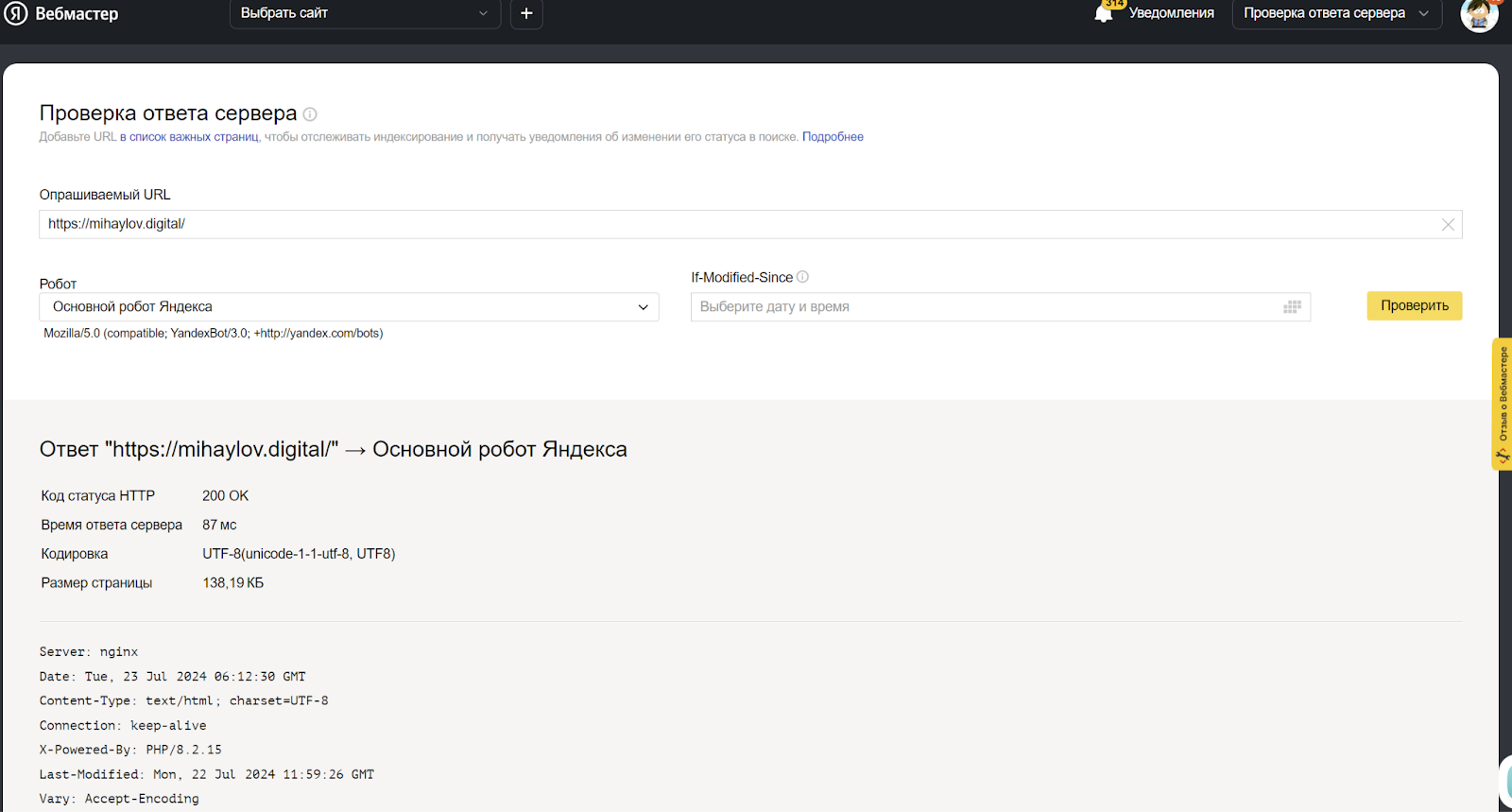Open the feedback tab about Webmaster
Viewport: 1512px width, 812px height.
[x=1502, y=404]
